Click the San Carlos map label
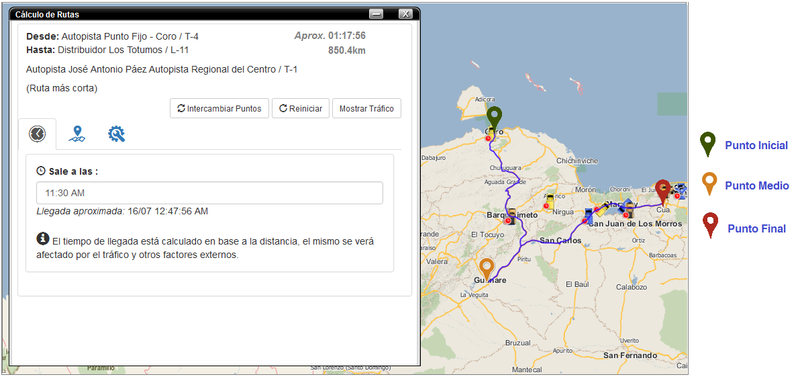Image resolution: width=800 pixels, height=383 pixels. pos(561,241)
